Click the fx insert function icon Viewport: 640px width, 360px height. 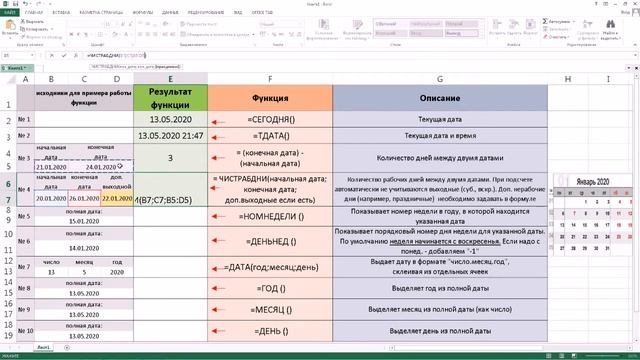tap(76, 55)
